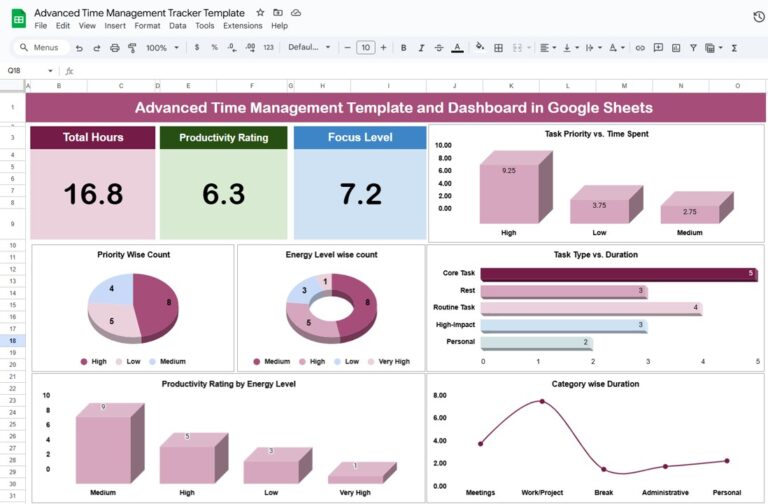The image size is (768, 504).
Task: Click the font size field showing 10
Action: coord(365,48)
